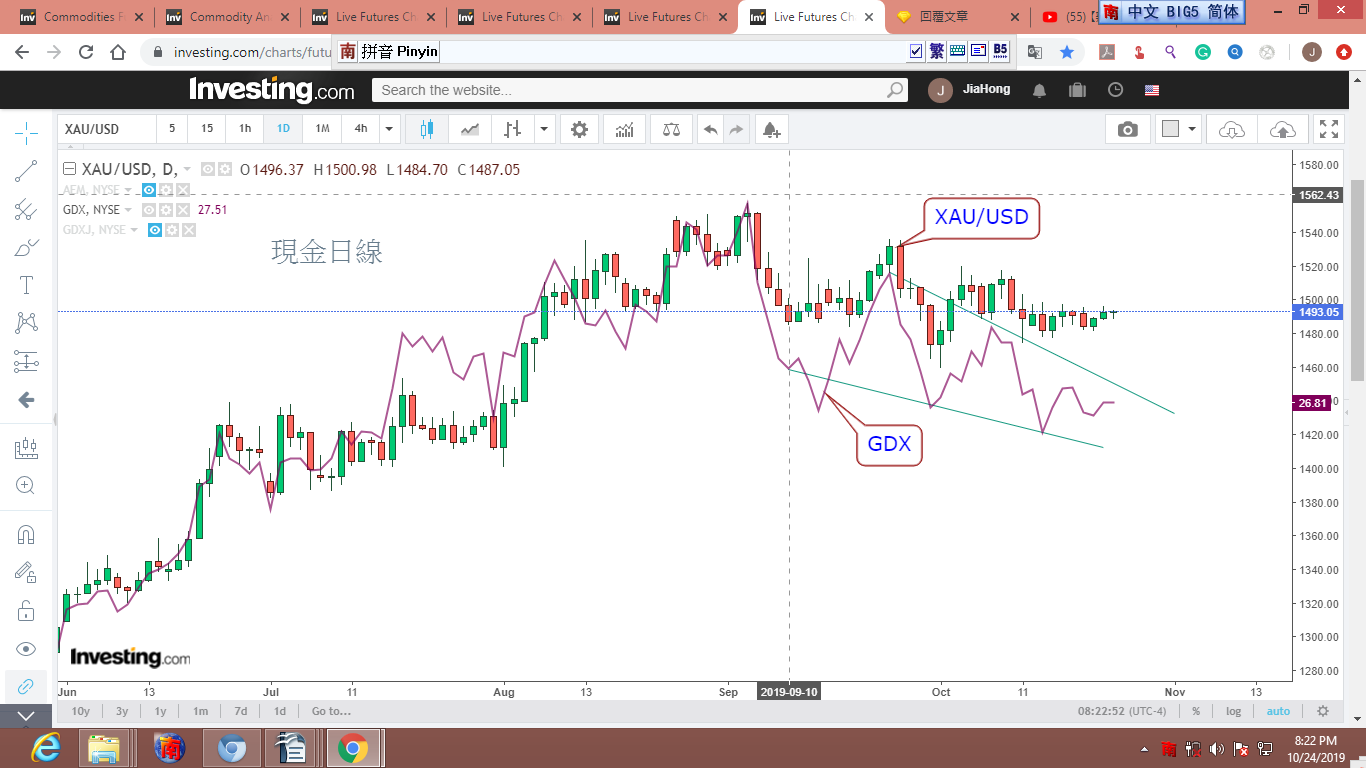Image resolution: width=1366 pixels, height=768 pixels.
Task: Select the prediction and measurement tool
Action: tap(26, 361)
